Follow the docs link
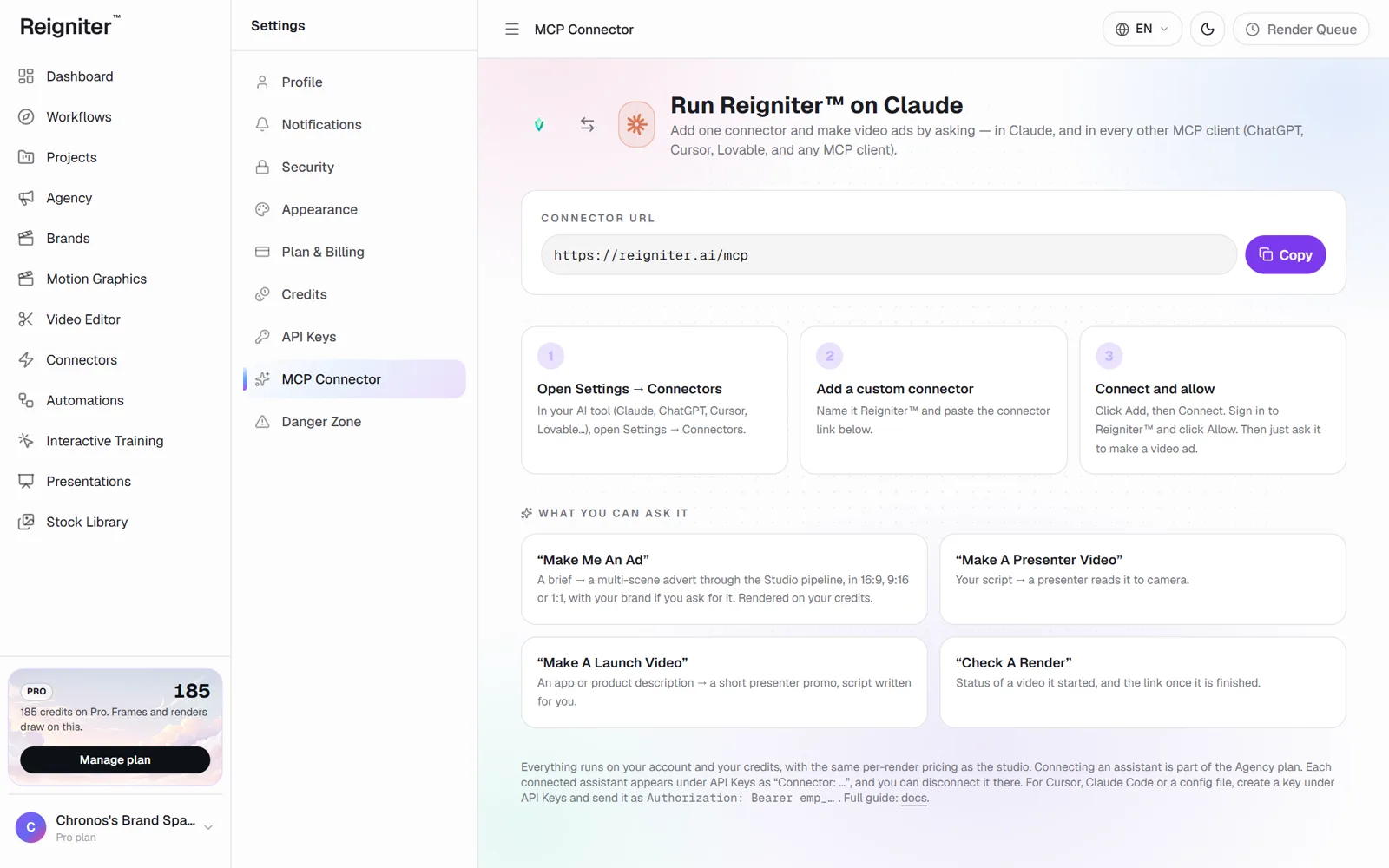Viewport: 1389px width, 868px height. click(x=913, y=798)
